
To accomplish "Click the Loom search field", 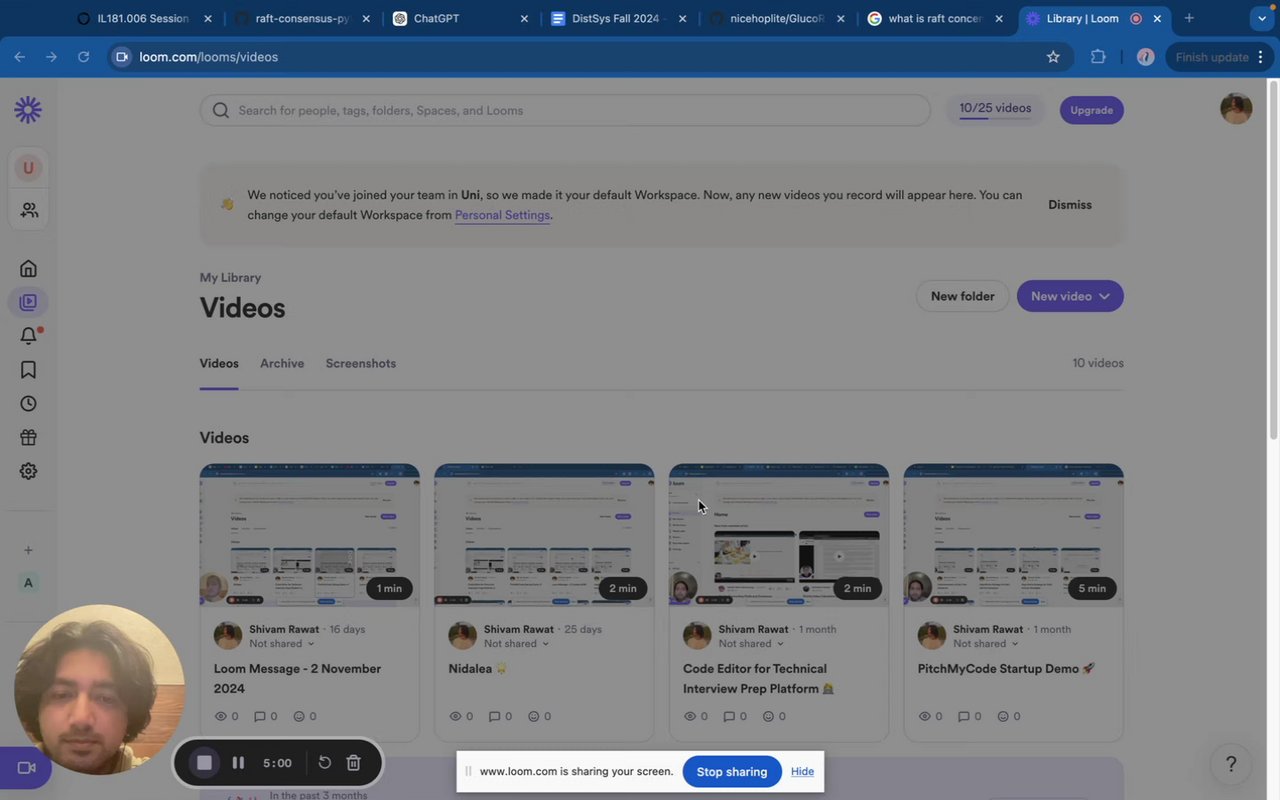I will [x=565, y=110].
